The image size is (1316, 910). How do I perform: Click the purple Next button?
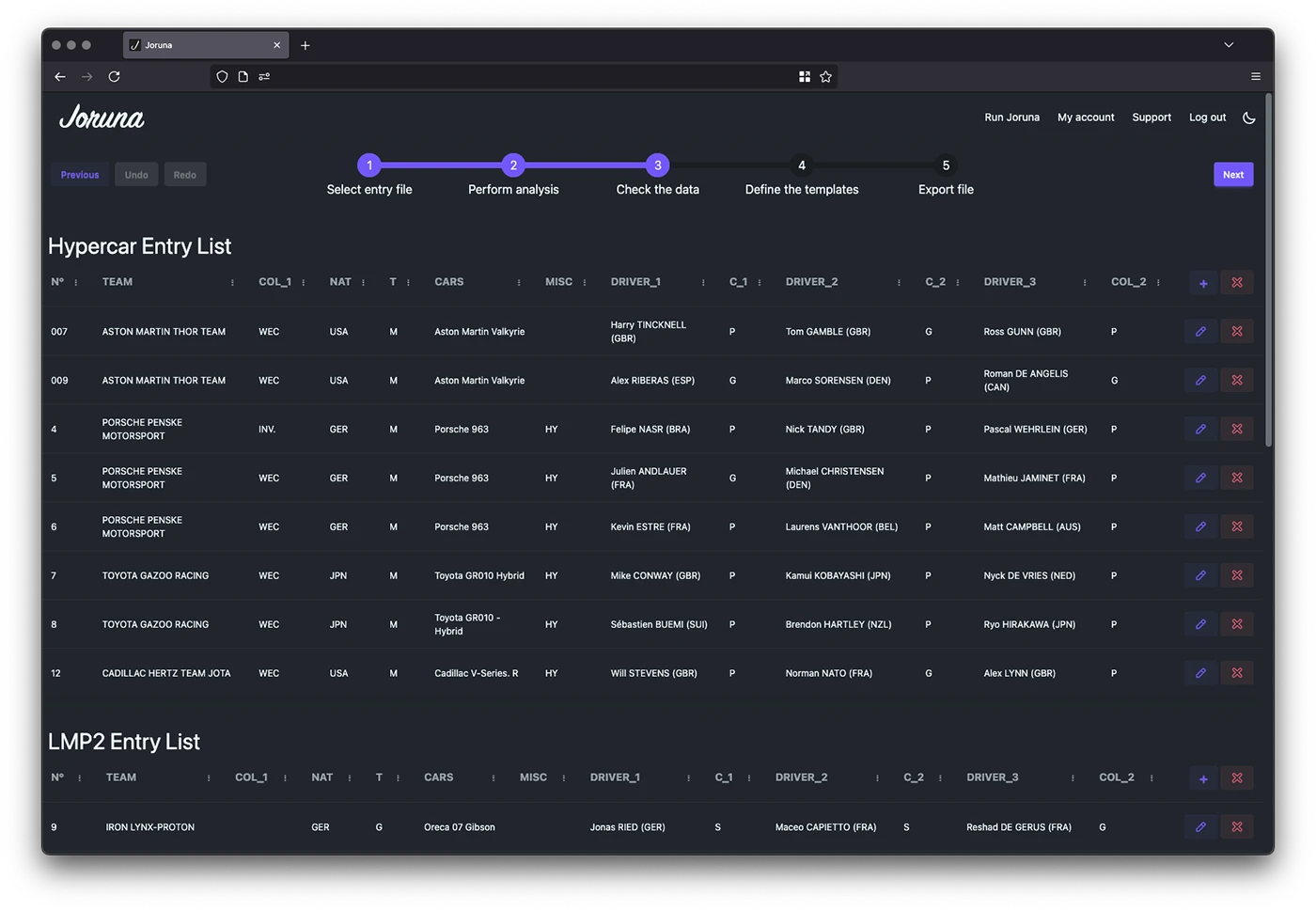[1233, 175]
